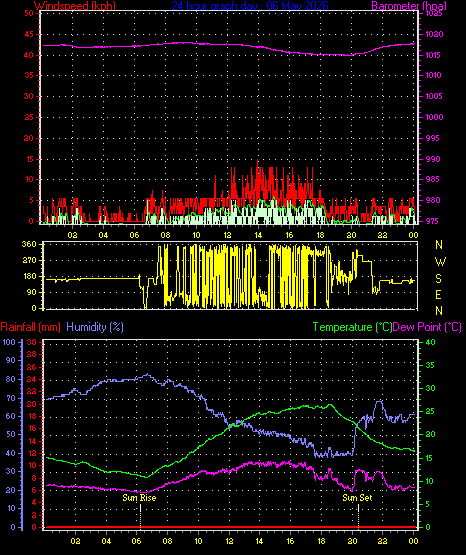466x555 pixels.
Task: Click the 180 wind direction axis value
Action: tap(29, 276)
